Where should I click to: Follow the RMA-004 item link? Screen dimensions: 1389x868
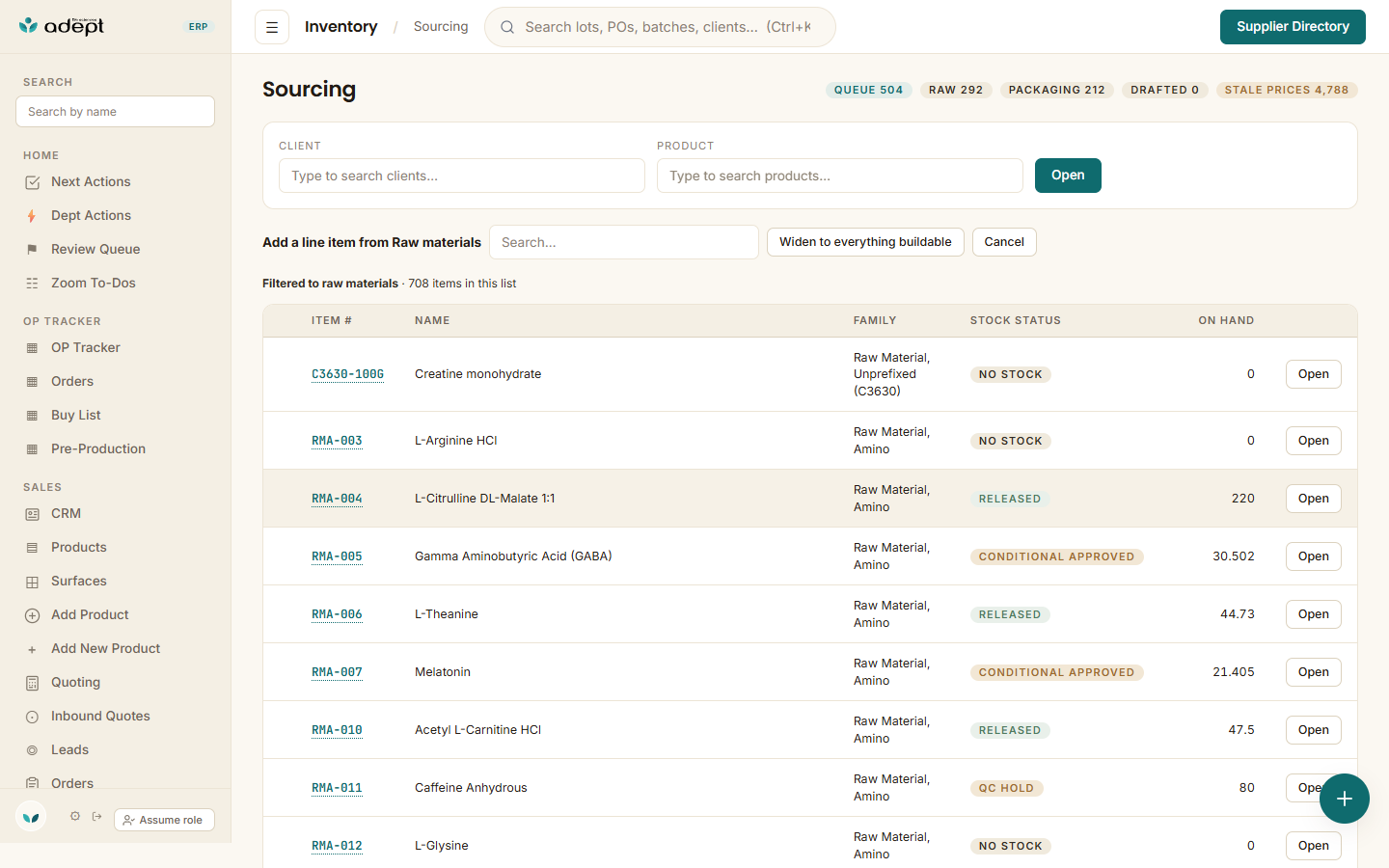pos(337,499)
